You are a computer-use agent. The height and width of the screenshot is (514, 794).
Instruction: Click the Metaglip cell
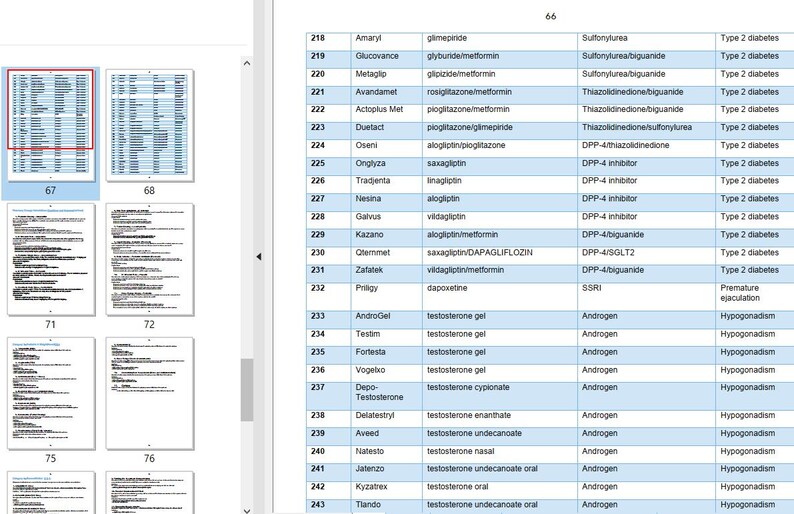coord(386,77)
